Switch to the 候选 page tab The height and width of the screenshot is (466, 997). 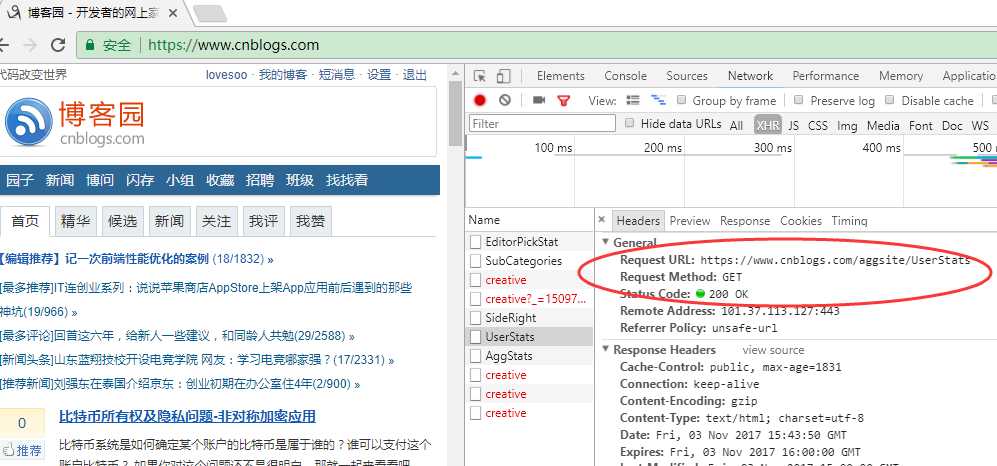[x=122, y=221]
